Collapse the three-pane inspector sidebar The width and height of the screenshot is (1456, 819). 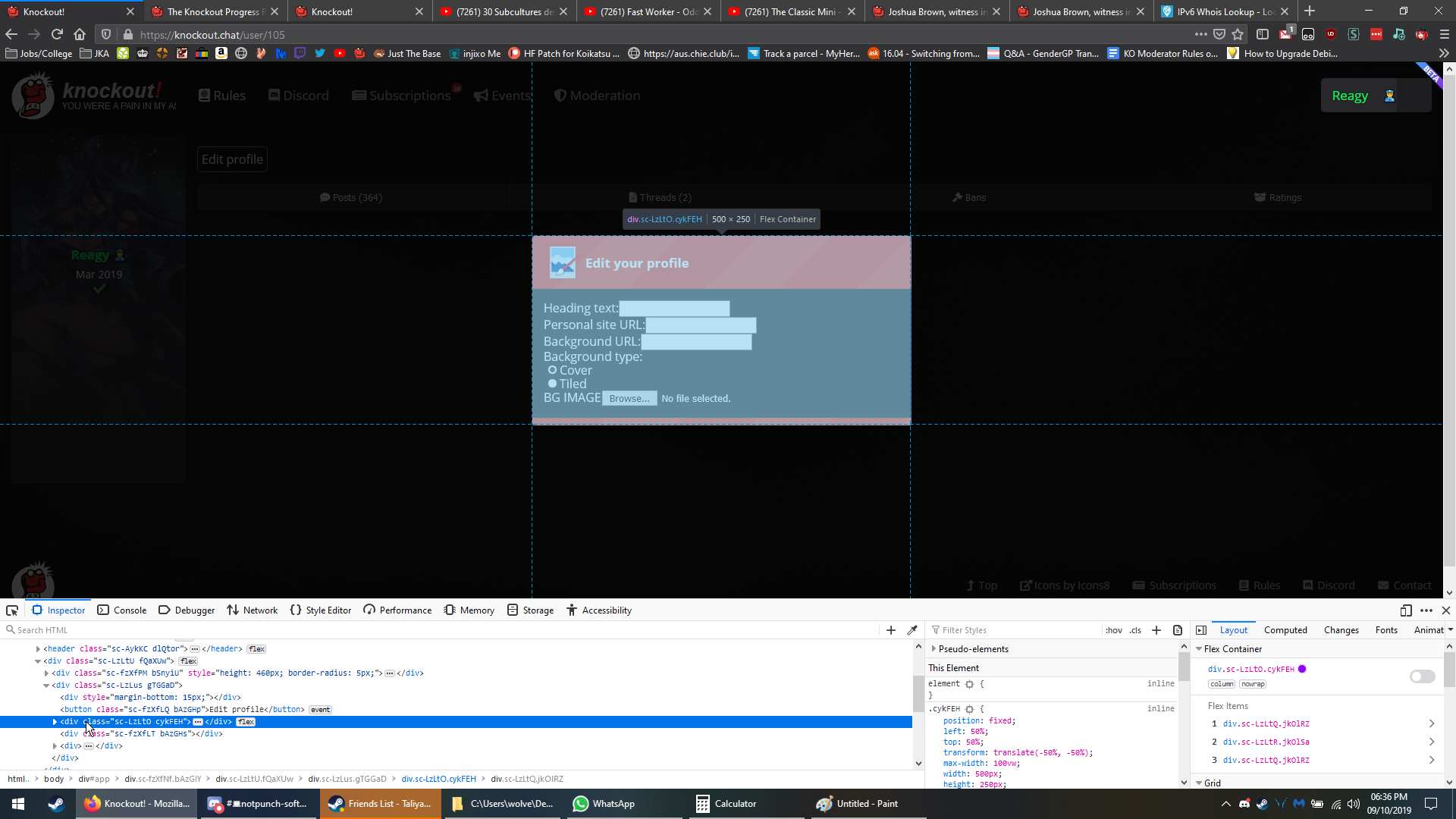1201,630
